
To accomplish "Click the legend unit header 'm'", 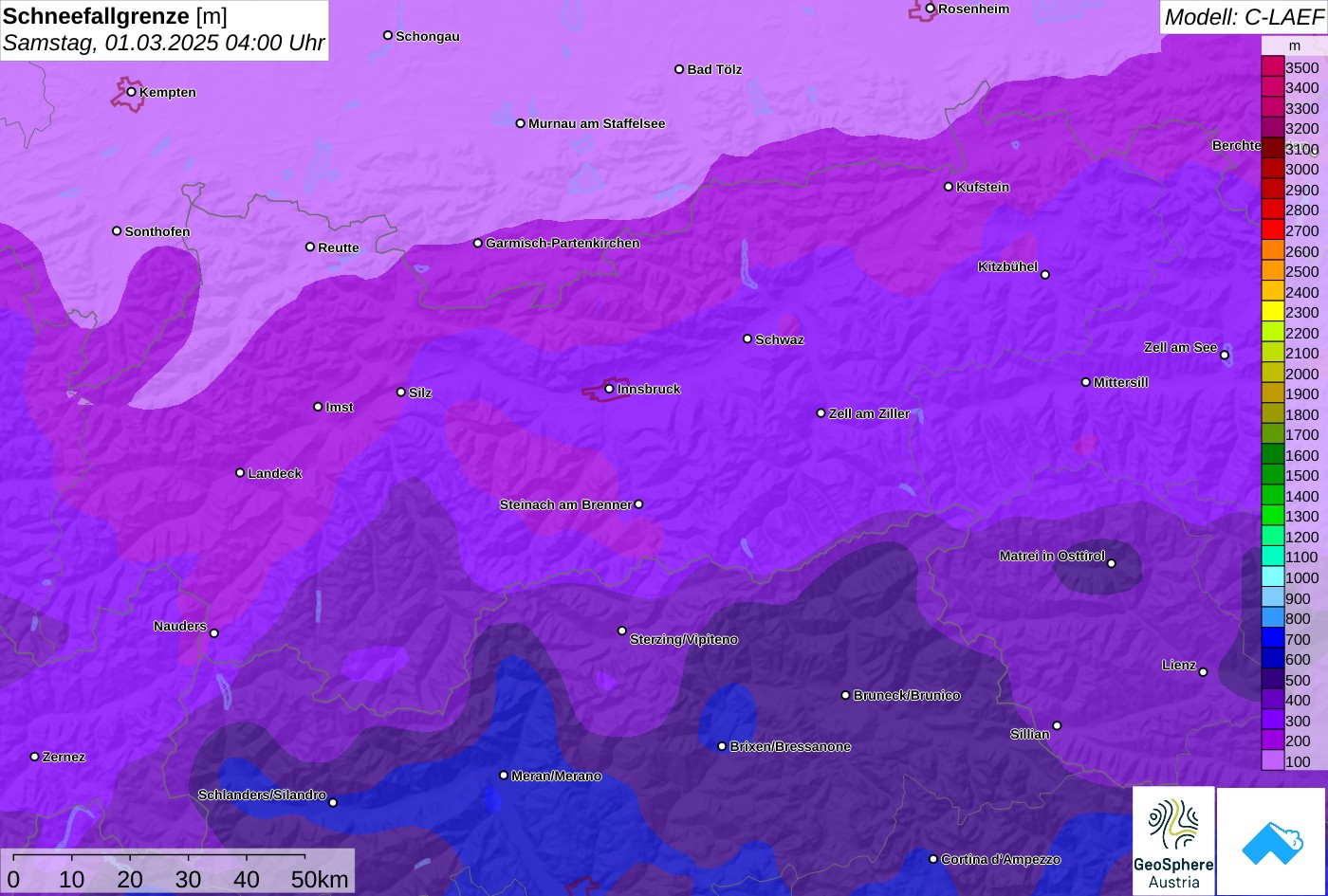I will coord(1294,46).
